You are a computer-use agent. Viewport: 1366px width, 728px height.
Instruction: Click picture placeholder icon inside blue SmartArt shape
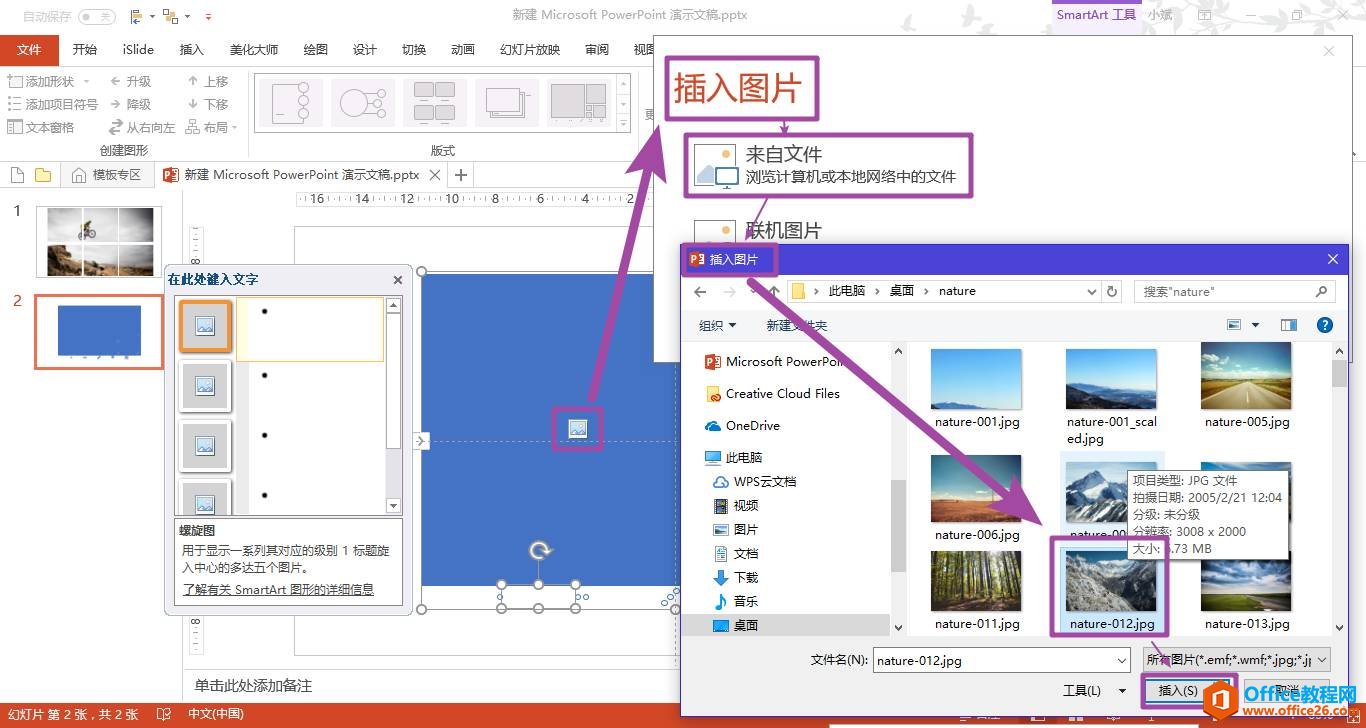pyautogui.click(x=577, y=427)
